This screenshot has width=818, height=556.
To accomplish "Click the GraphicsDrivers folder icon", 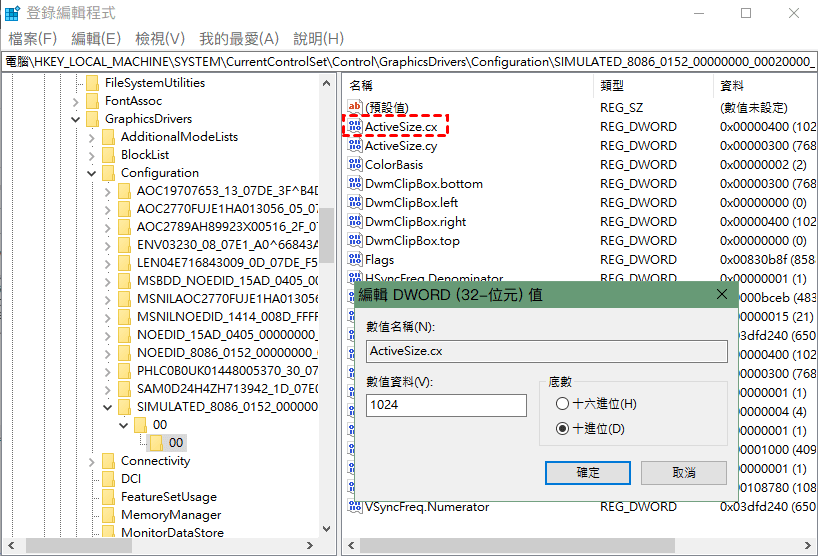I will [92, 119].
